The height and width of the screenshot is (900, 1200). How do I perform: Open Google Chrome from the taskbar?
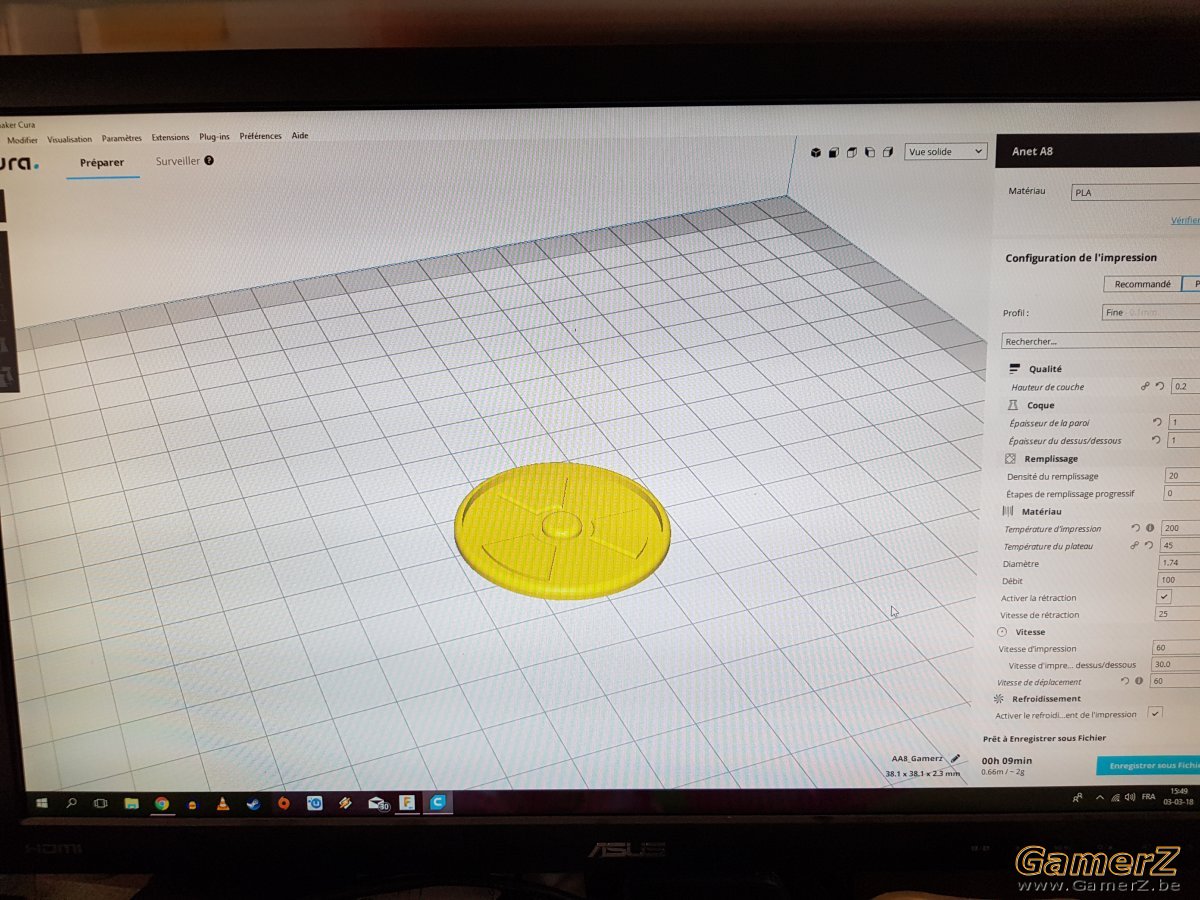tap(161, 803)
